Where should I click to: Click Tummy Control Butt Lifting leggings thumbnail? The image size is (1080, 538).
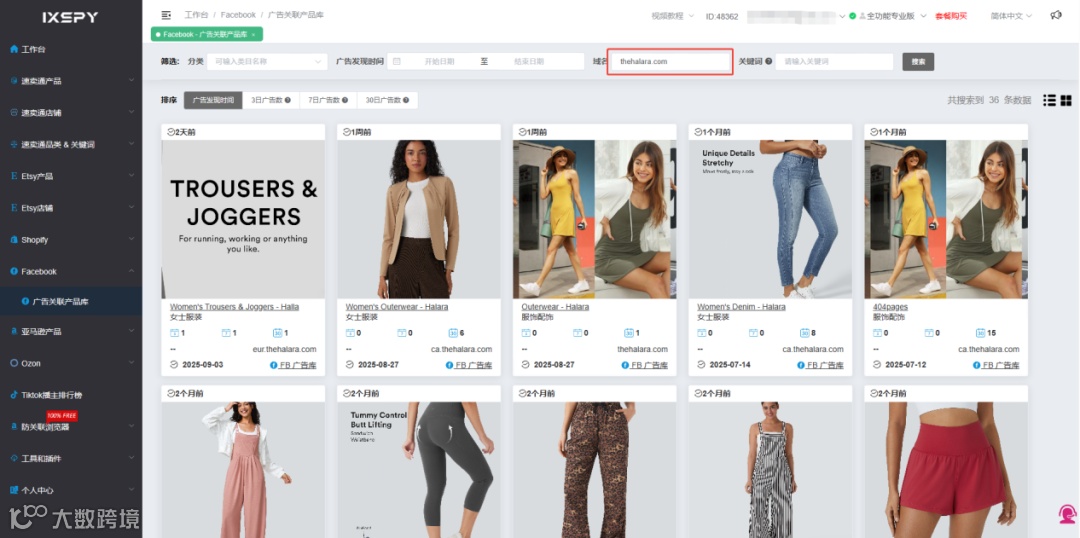(419, 470)
